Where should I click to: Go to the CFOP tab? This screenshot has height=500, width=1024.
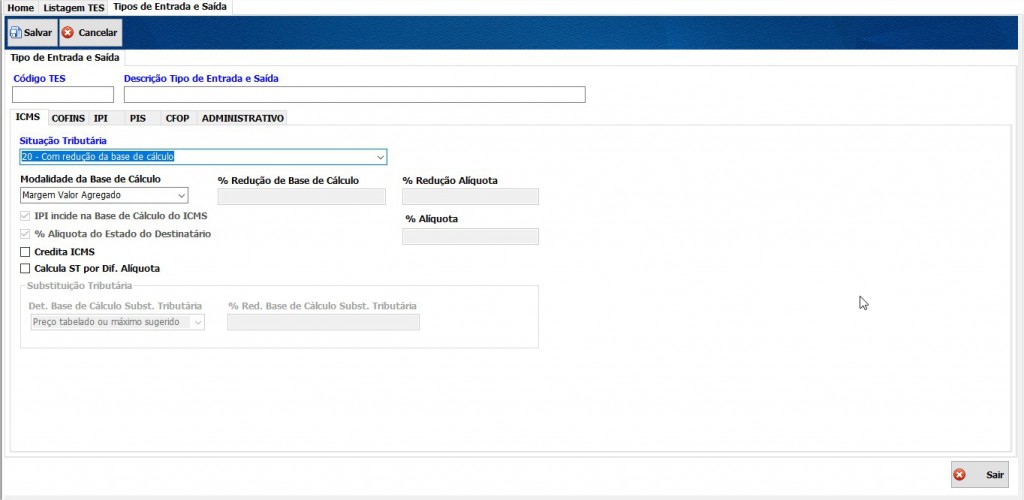click(x=177, y=118)
